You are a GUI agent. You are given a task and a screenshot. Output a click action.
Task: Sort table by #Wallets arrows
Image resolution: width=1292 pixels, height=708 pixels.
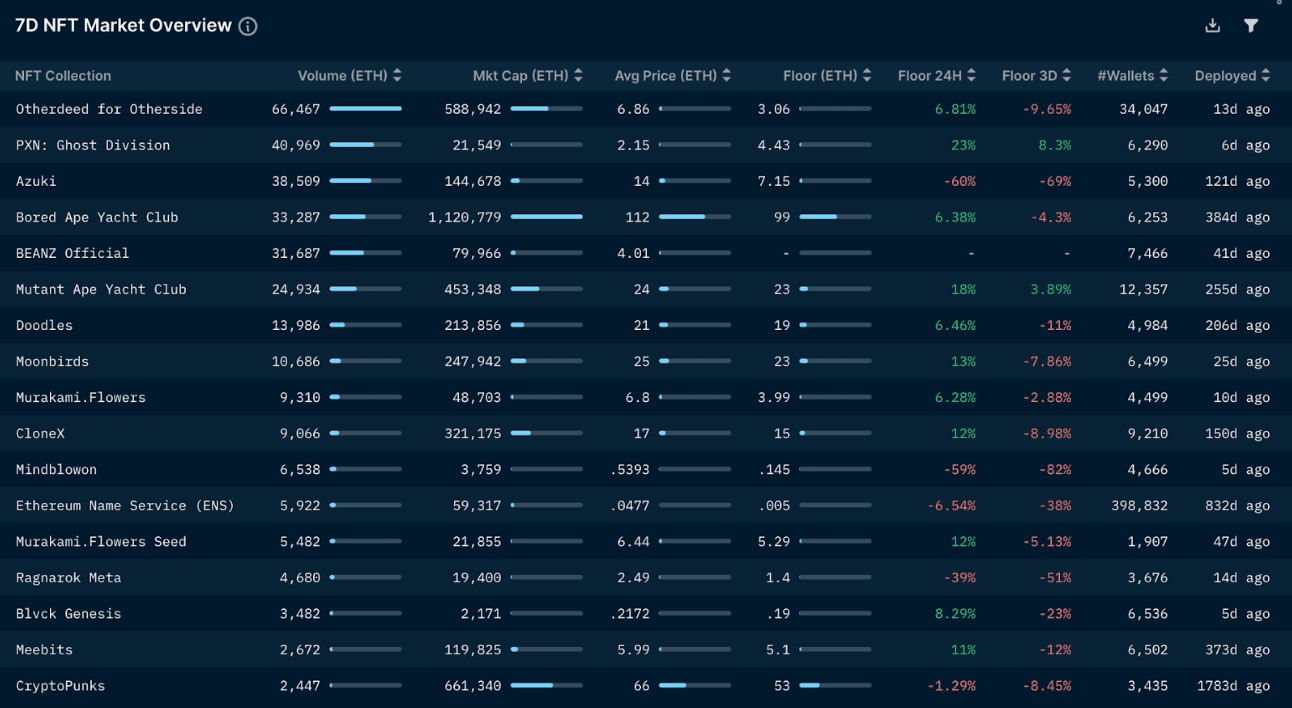point(1163,76)
